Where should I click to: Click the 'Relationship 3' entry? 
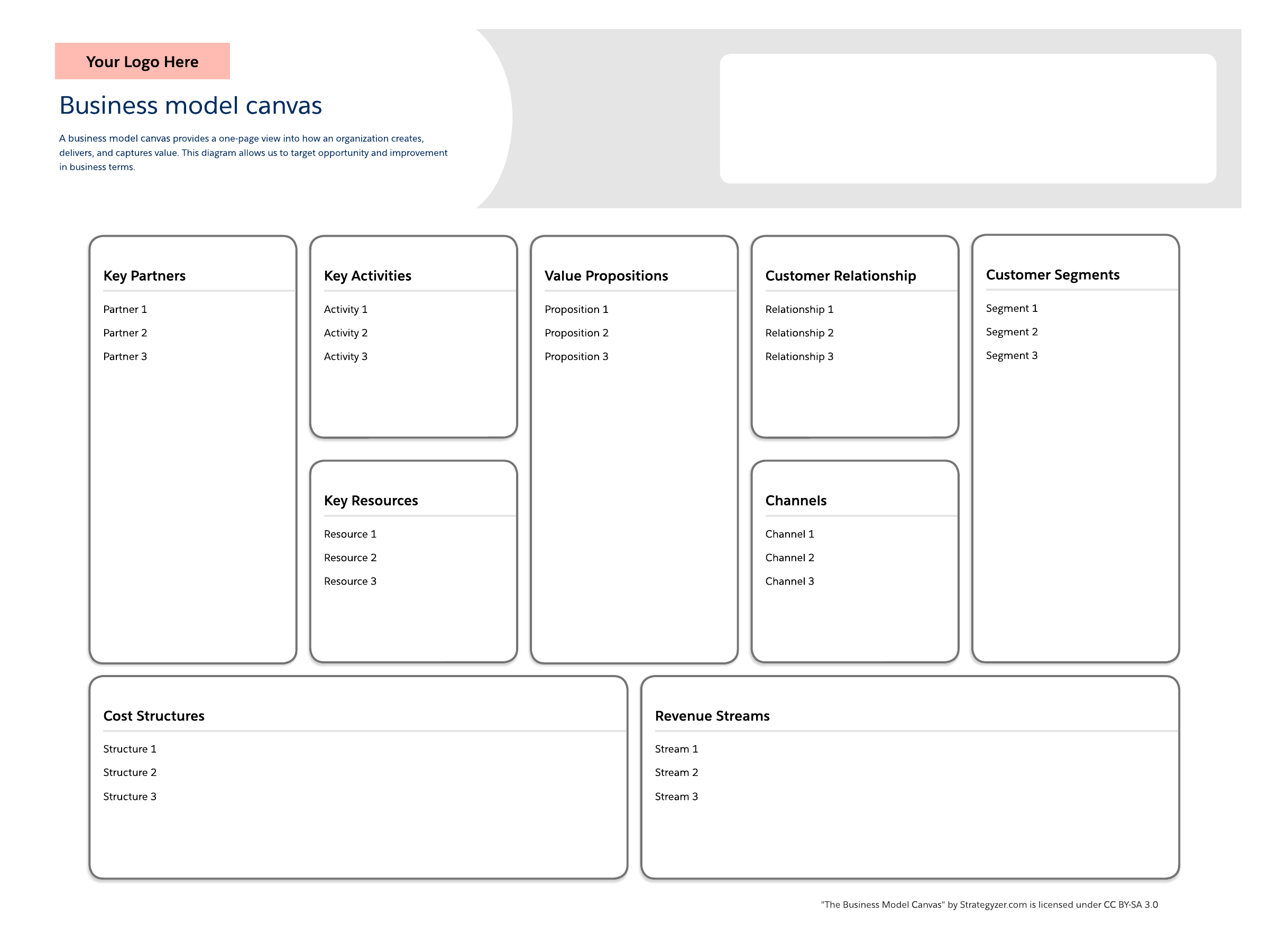point(798,356)
